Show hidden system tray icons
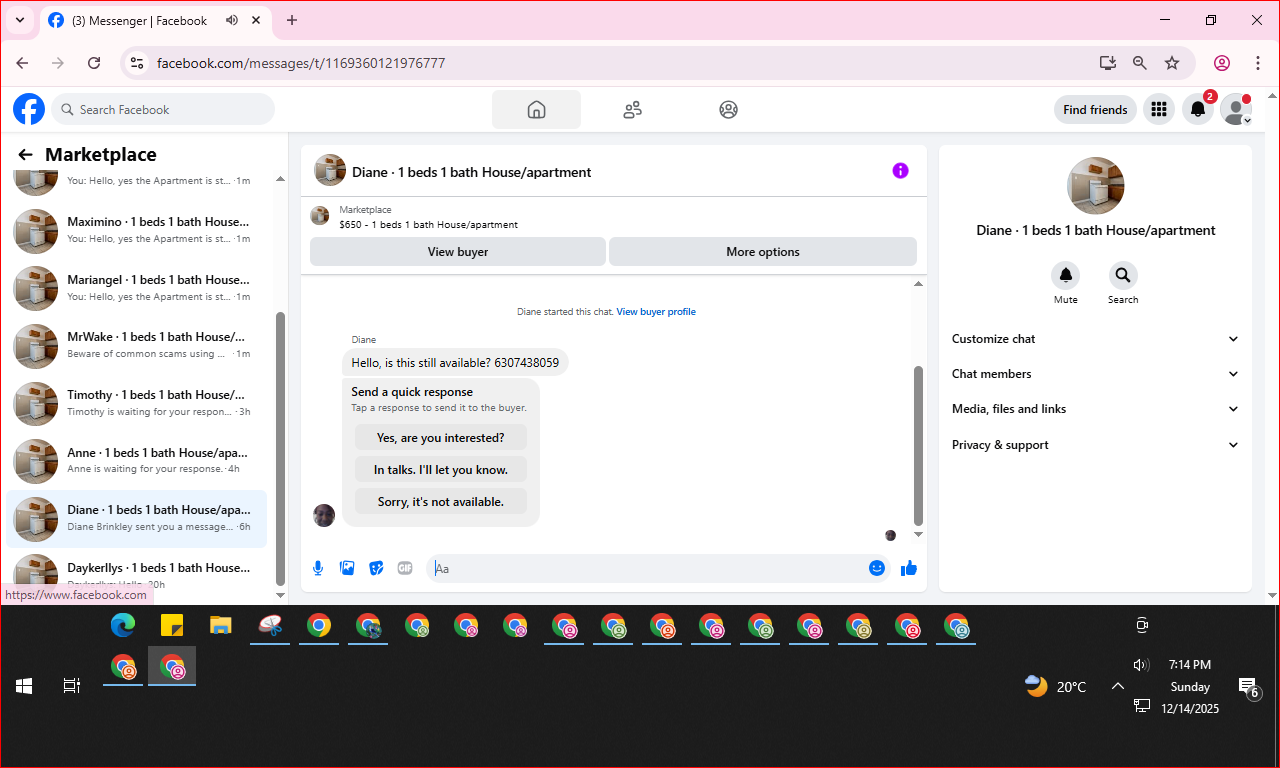Screen dimensions: 1280x768 1118,686
